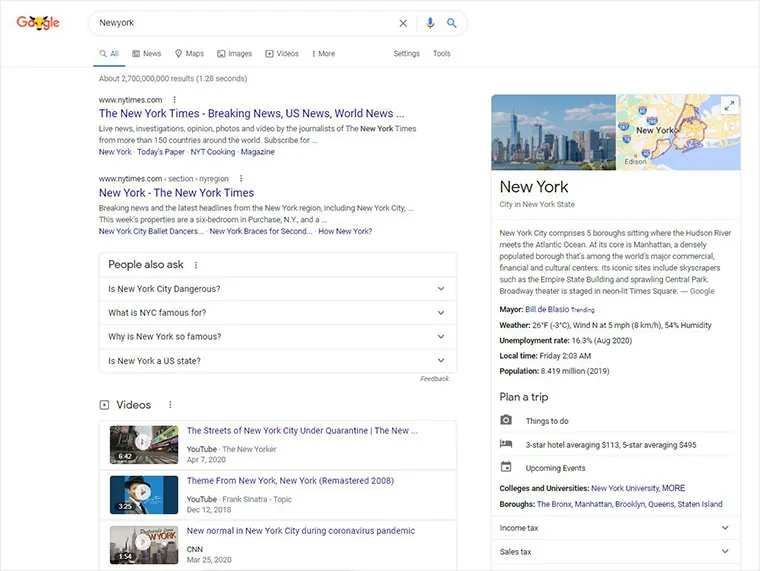760x571 pixels.
Task: Open New York Braces for Second link
Action: click(261, 231)
